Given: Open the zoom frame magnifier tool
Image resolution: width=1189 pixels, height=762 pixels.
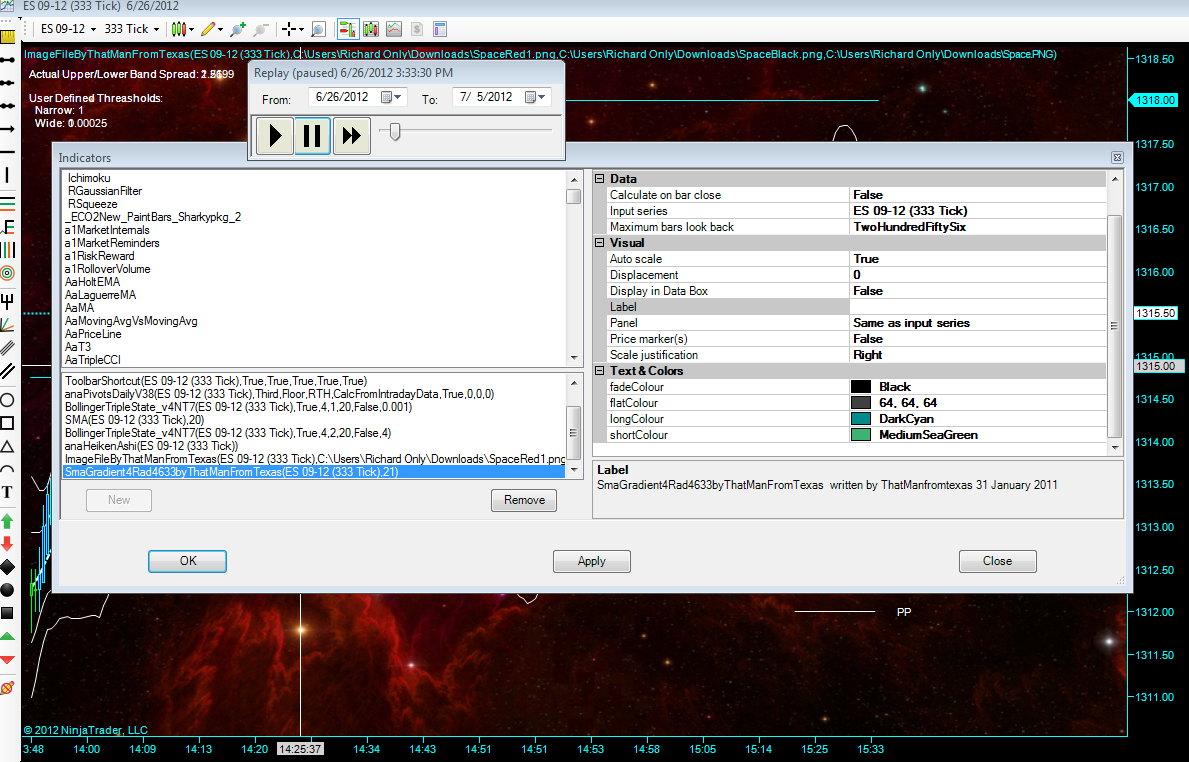Looking at the screenshot, I should coord(318,30).
